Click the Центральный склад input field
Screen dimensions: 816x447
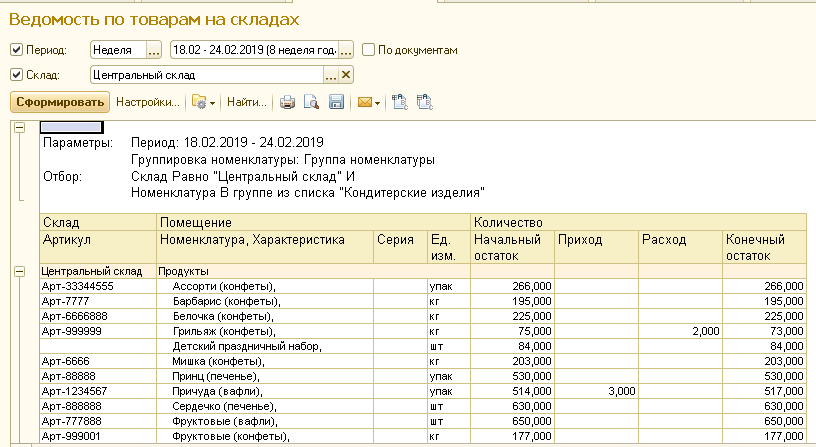point(207,75)
